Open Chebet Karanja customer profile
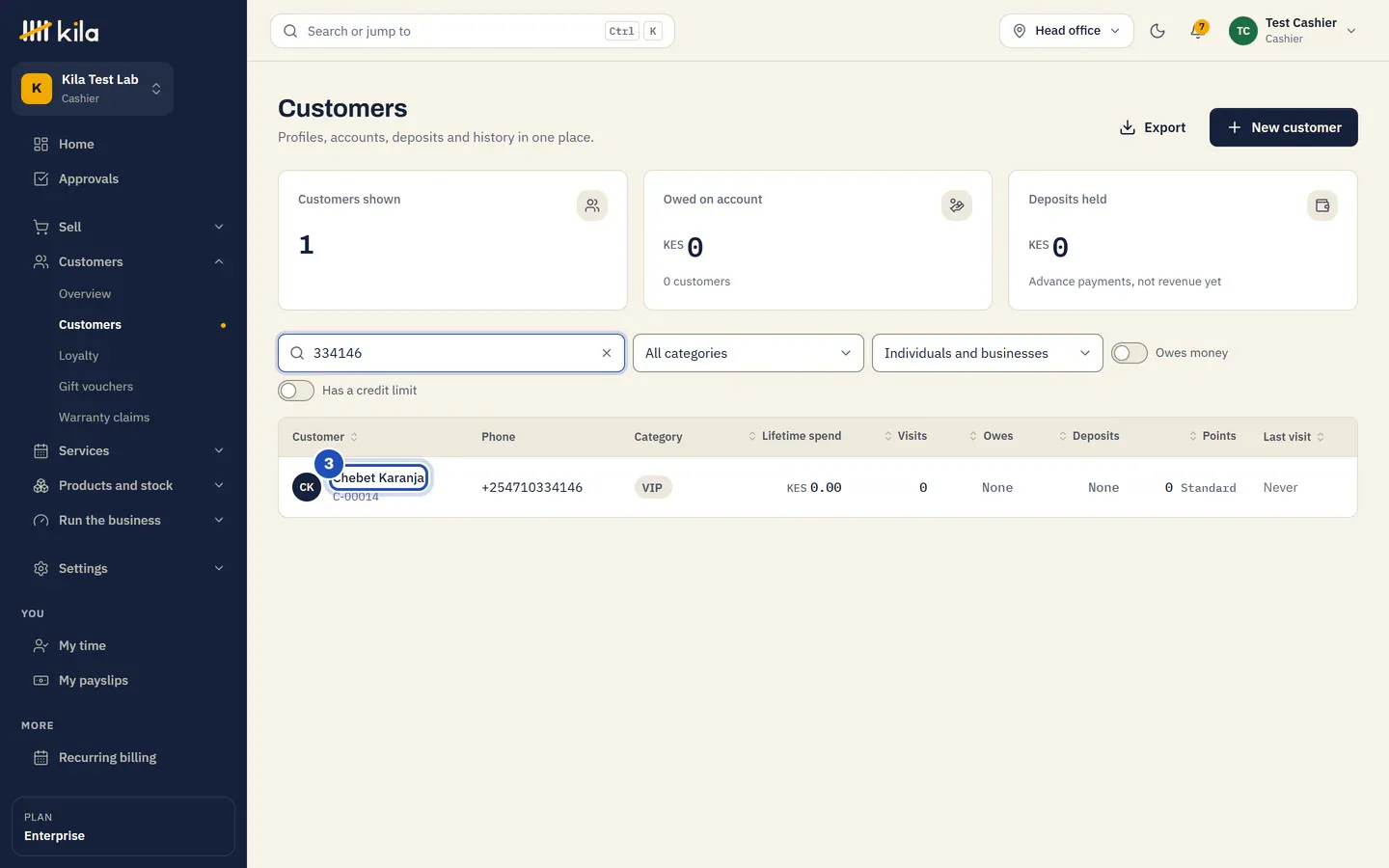 (x=379, y=477)
